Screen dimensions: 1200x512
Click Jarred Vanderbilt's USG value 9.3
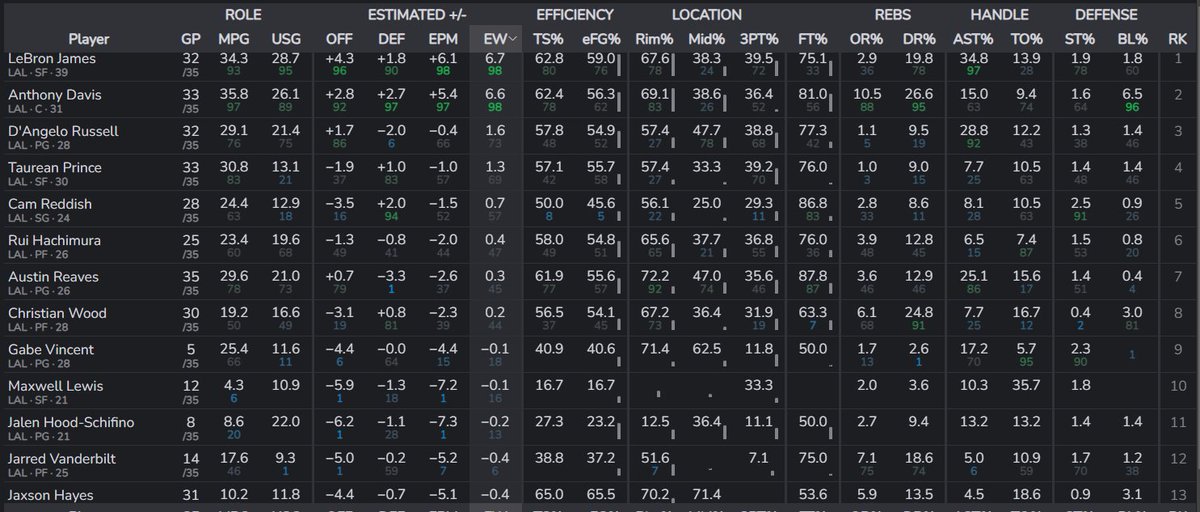tap(286, 459)
